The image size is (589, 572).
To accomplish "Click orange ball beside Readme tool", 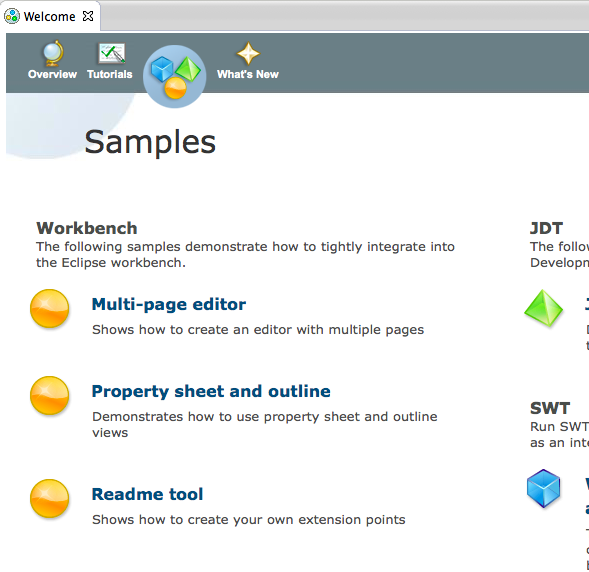I will point(50,499).
